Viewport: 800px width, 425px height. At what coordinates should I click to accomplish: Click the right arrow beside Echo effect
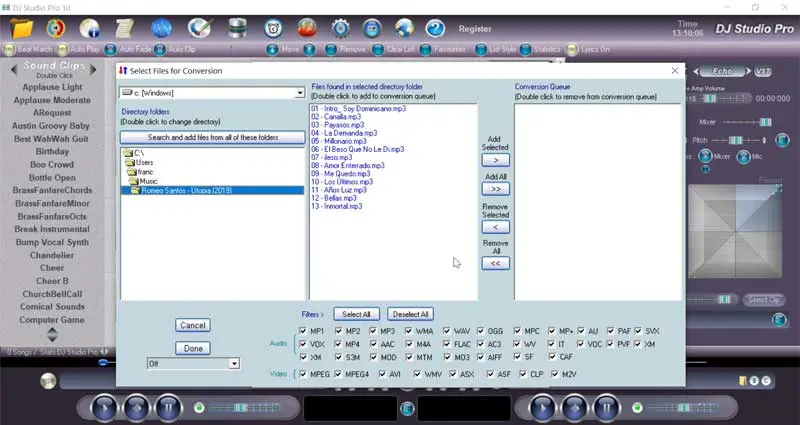748,71
